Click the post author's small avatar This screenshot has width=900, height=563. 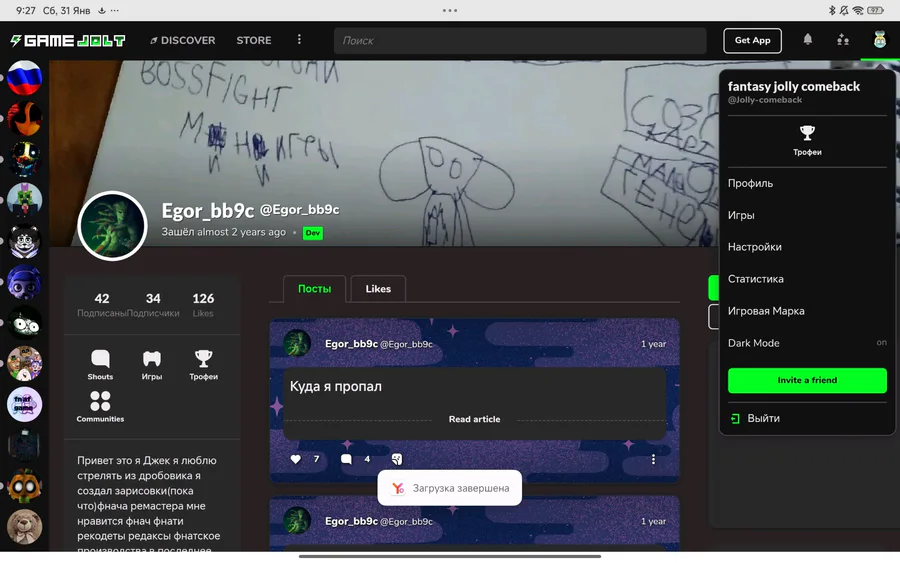click(x=297, y=343)
